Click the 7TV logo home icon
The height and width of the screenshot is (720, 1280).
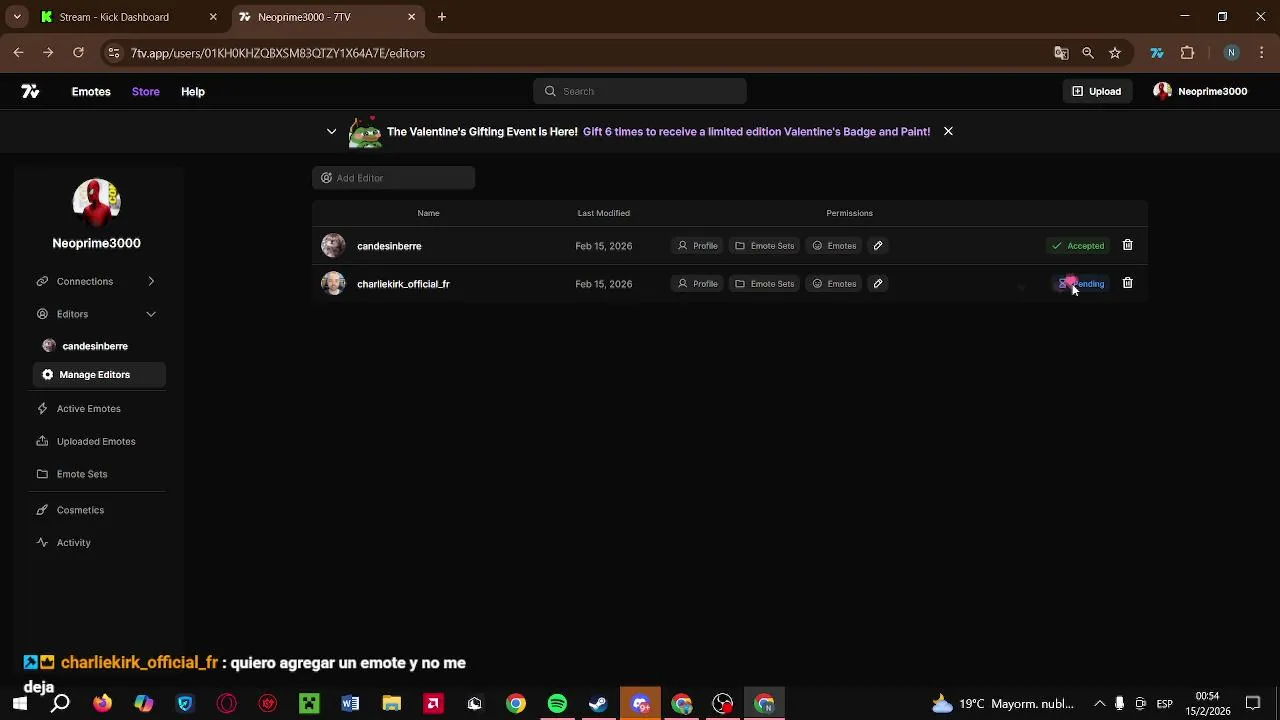pyautogui.click(x=30, y=91)
